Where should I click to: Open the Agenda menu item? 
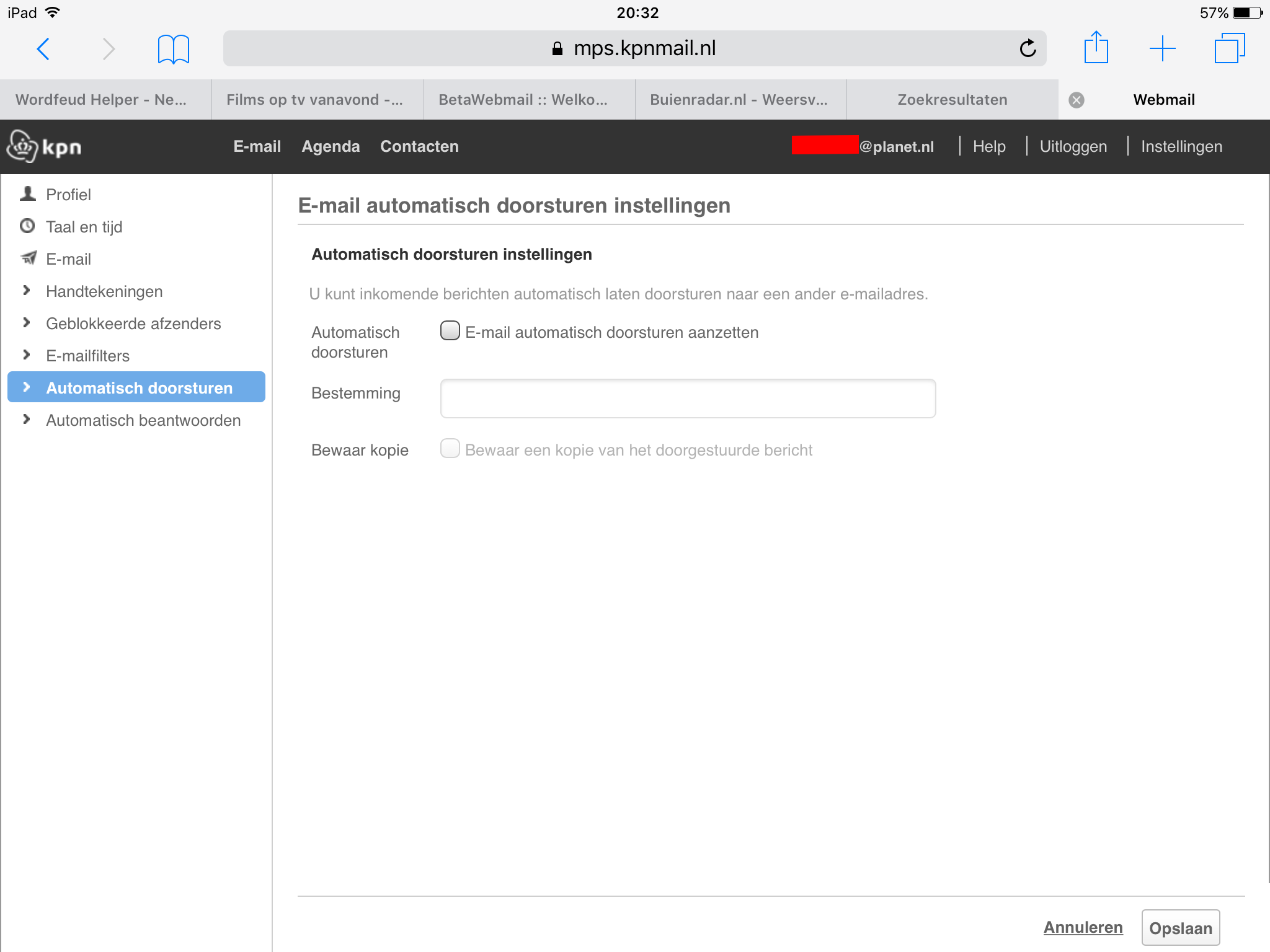coord(331,146)
